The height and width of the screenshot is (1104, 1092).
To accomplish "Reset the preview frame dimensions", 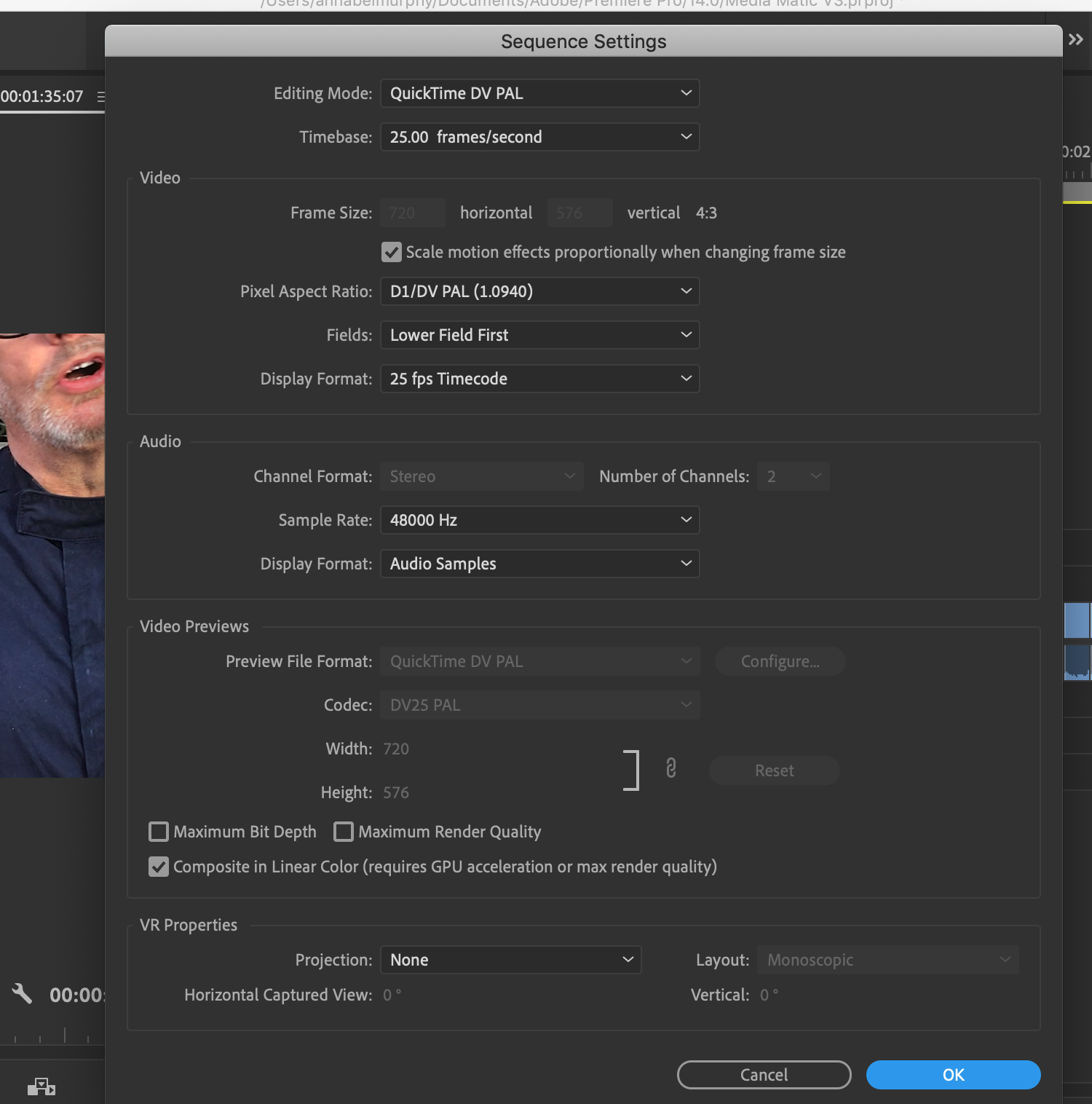I will pyautogui.click(x=774, y=770).
